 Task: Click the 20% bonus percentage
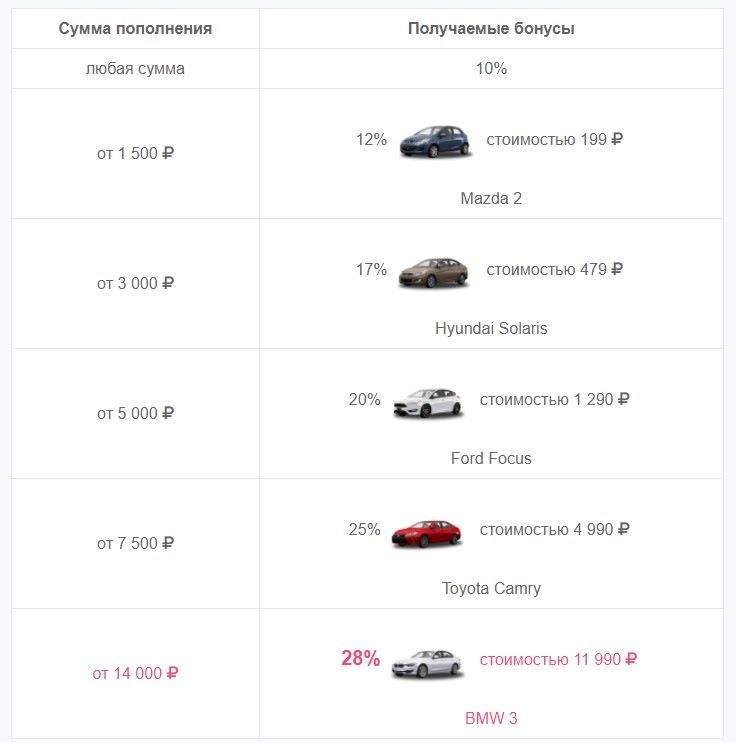364,399
